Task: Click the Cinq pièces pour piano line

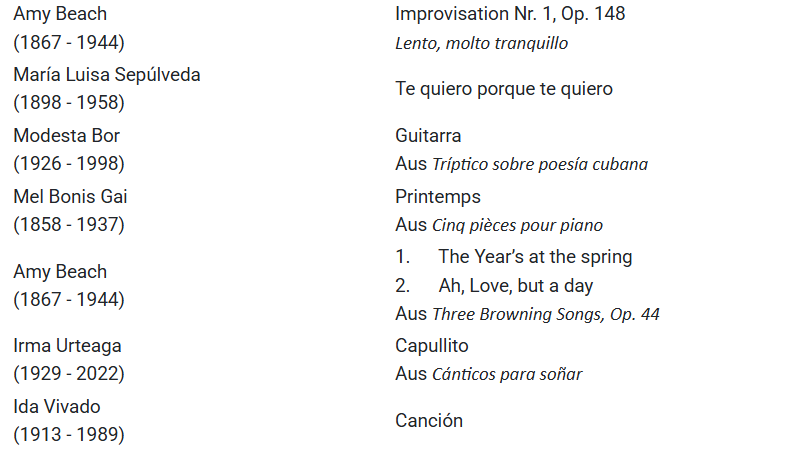Action: pos(499,225)
